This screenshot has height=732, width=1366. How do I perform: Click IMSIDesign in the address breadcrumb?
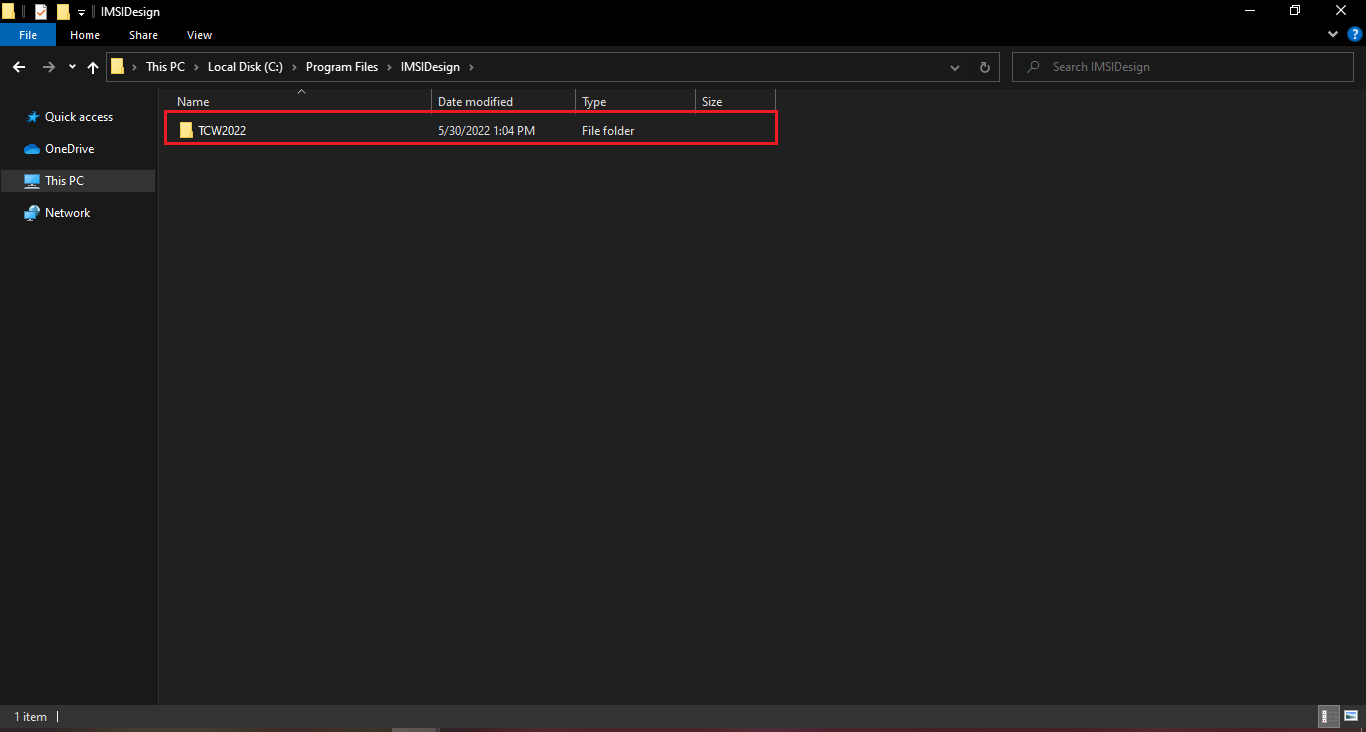(430, 67)
